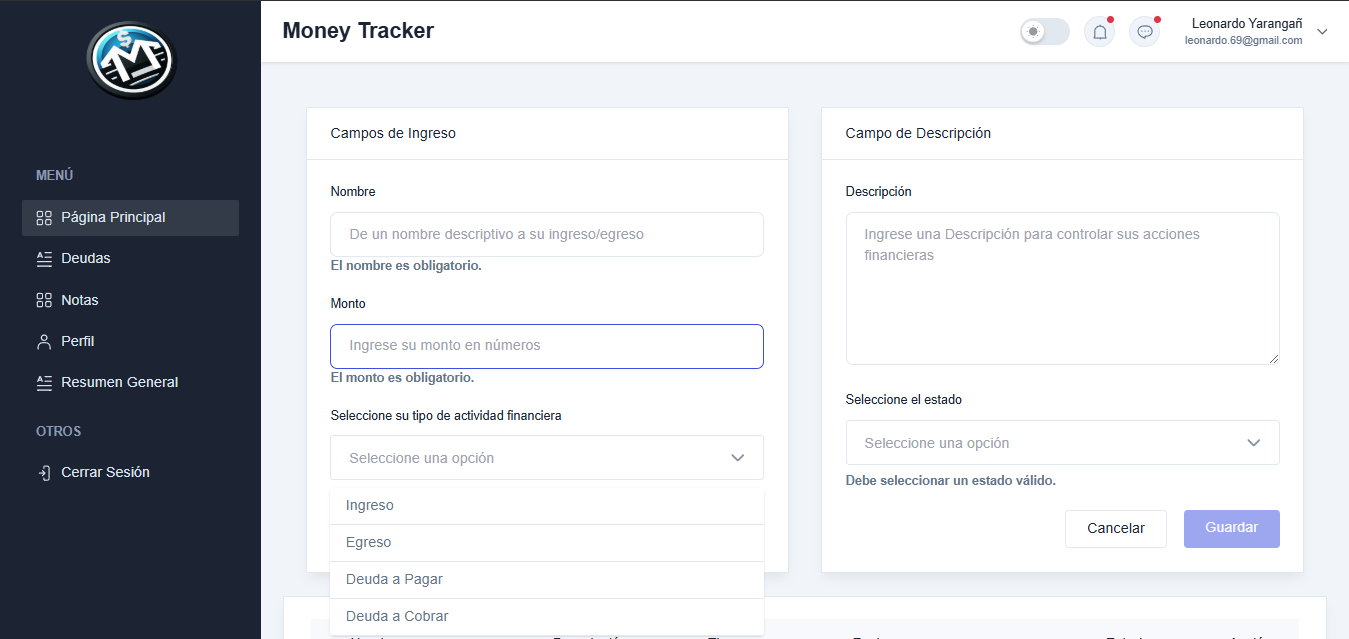Choose Deuda a Pagar option

click(x=547, y=580)
